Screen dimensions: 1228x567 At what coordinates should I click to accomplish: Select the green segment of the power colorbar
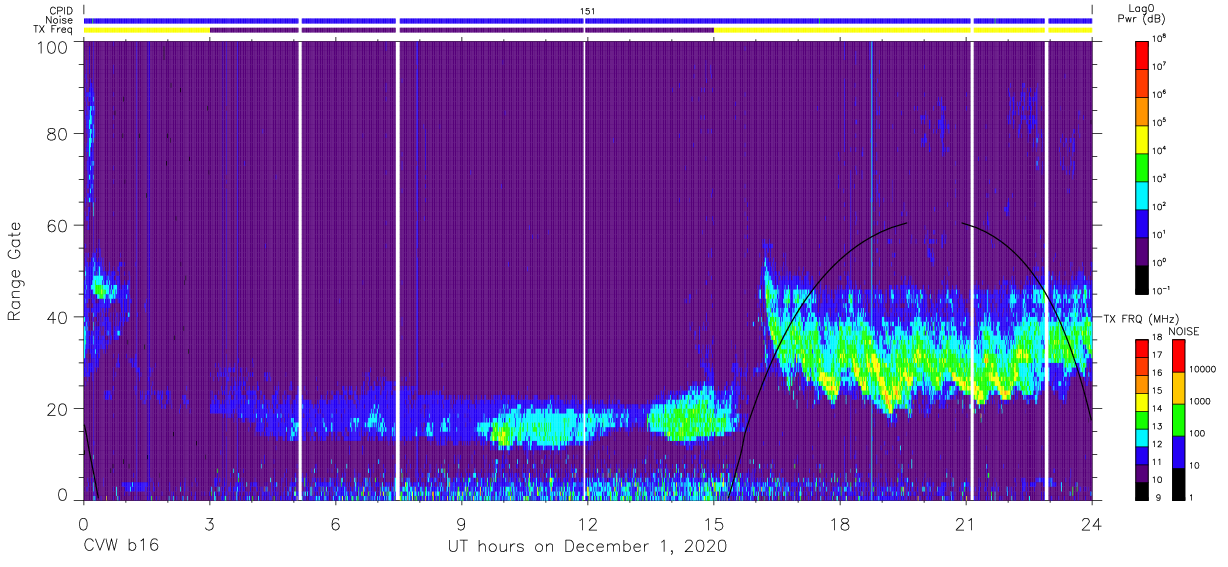pyautogui.click(x=1143, y=166)
